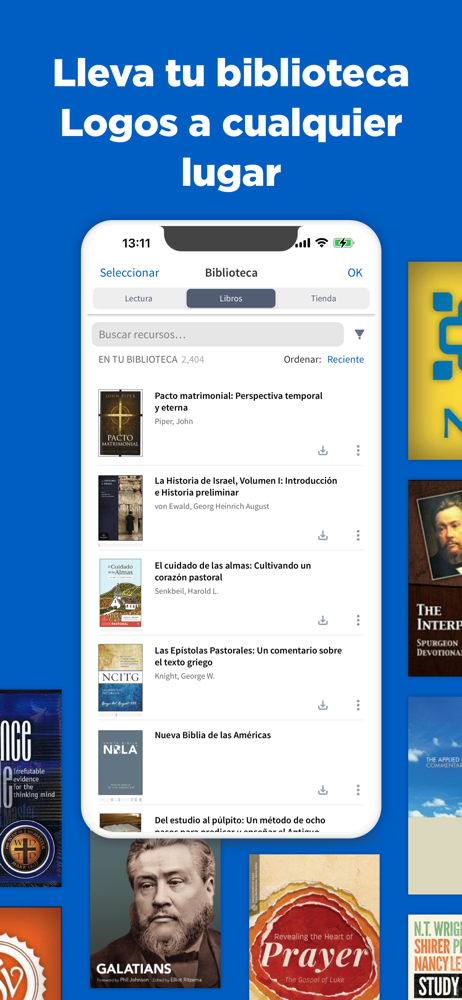This screenshot has width=462, height=1000.
Task: Open the NBLA Bible cover thumbnail
Action: pos(121,763)
